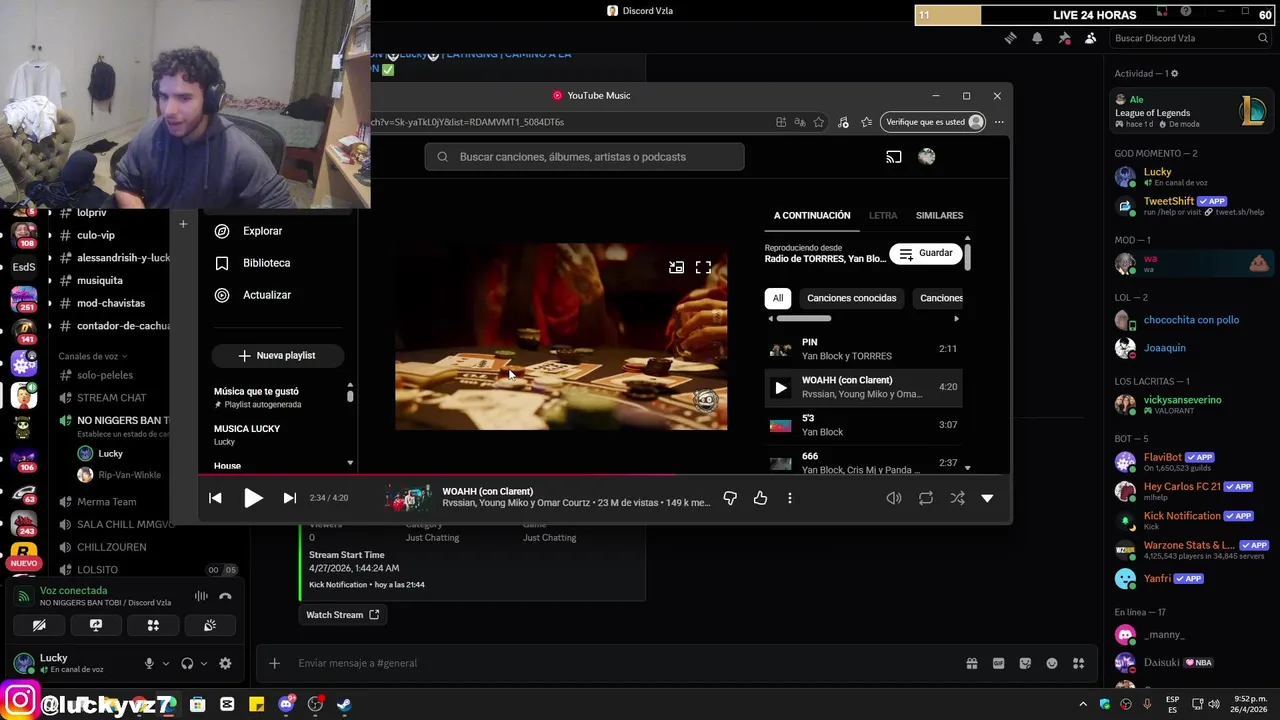The height and width of the screenshot is (720, 1280).
Task: Enter fullscreen on the video player
Action: [704, 267]
